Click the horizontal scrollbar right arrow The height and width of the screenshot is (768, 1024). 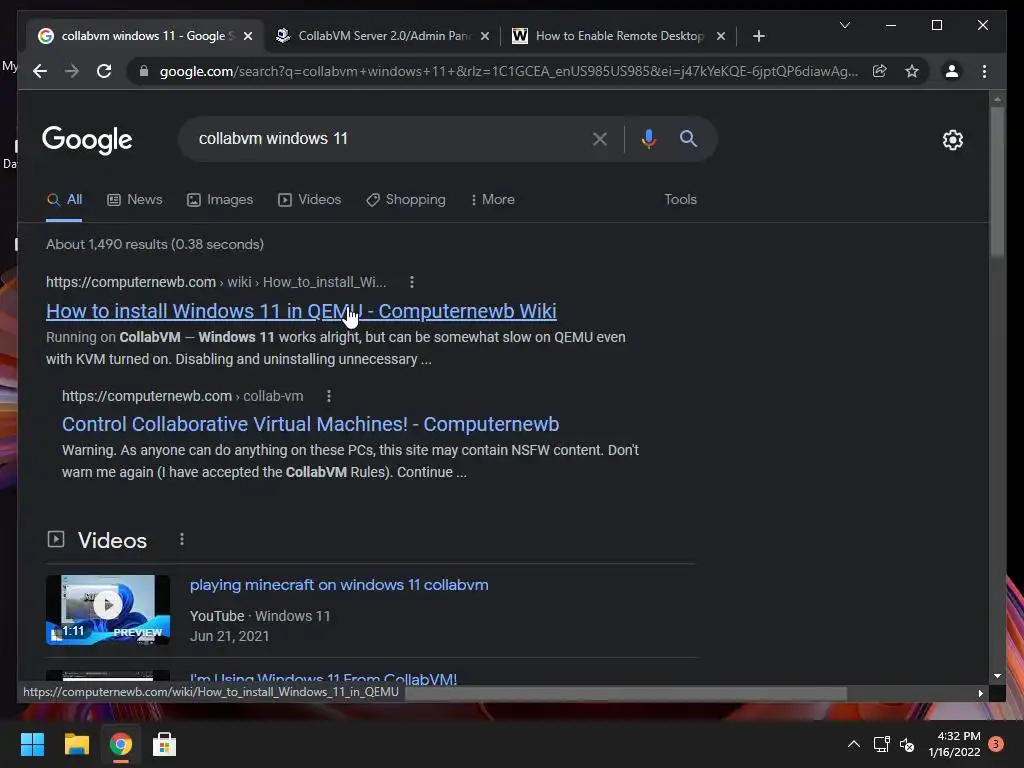click(x=980, y=694)
